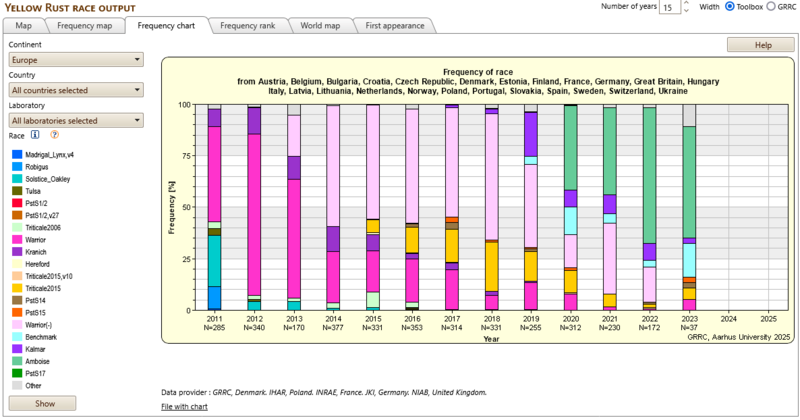Click the Kalmar purple legend swatch
This screenshot has width=800, height=420.
tap(16, 348)
